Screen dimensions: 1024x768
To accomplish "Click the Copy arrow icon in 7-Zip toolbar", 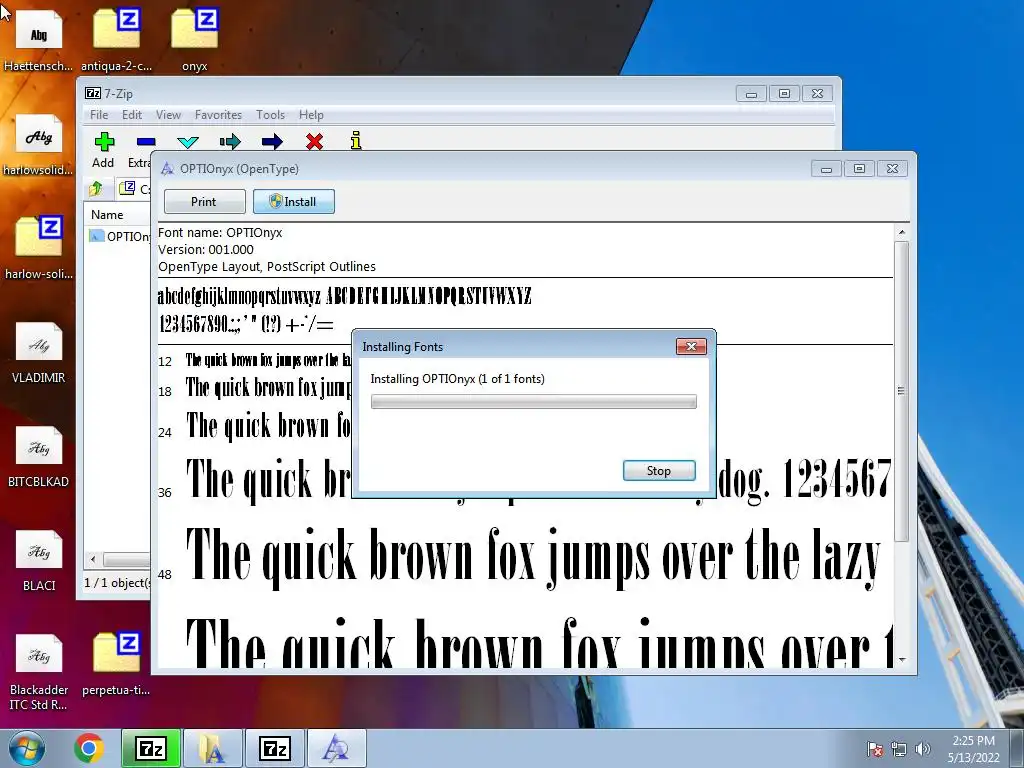I will pyautogui.click(x=230, y=141).
